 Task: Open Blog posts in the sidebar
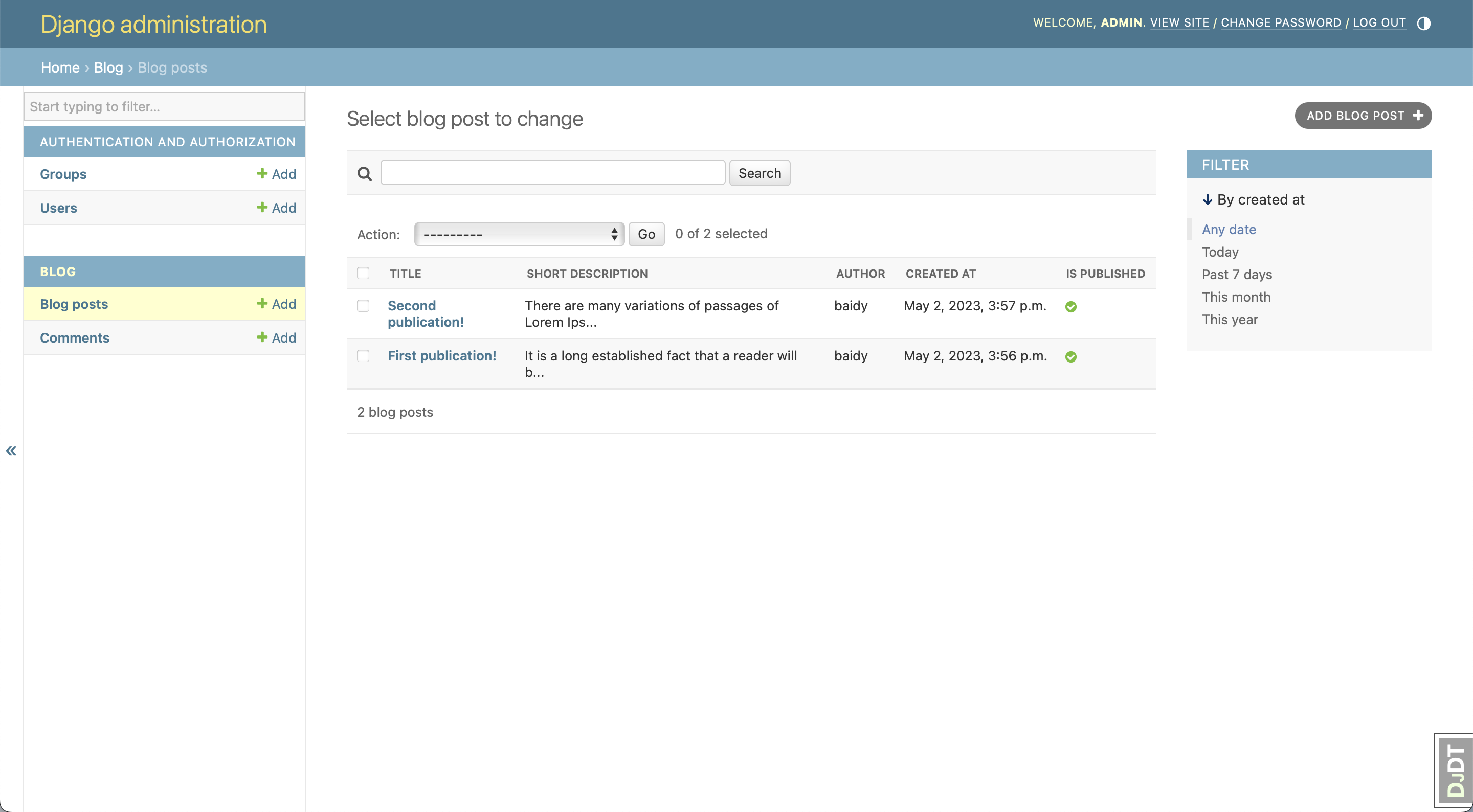tap(74, 304)
